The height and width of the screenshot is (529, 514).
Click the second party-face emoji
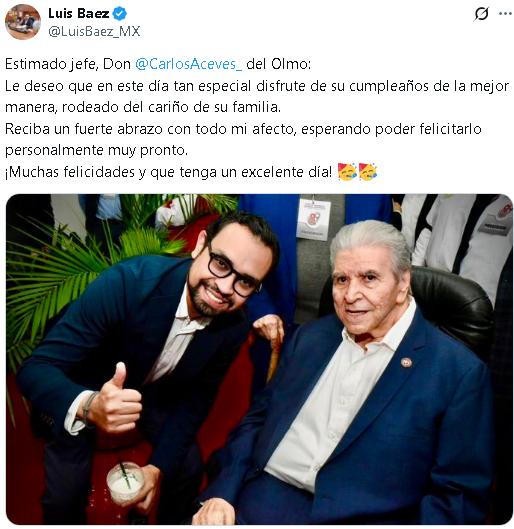368,172
